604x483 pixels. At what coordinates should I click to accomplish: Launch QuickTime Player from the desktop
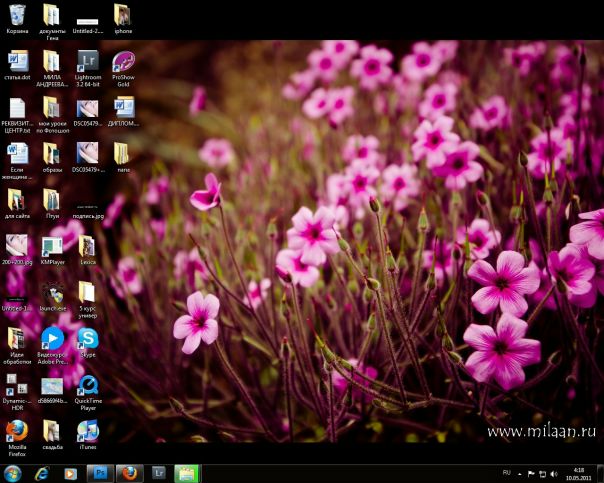[87, 386]
